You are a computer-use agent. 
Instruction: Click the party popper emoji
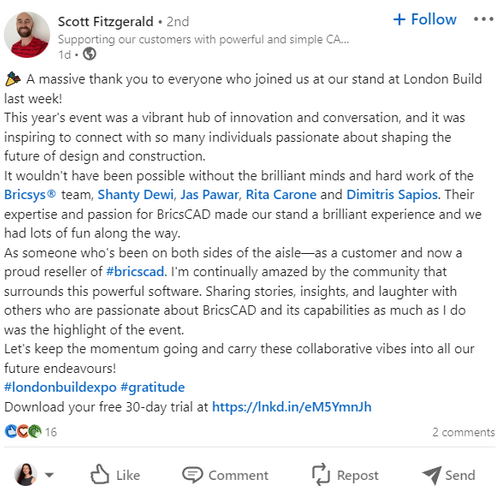(x=13, y=79)
